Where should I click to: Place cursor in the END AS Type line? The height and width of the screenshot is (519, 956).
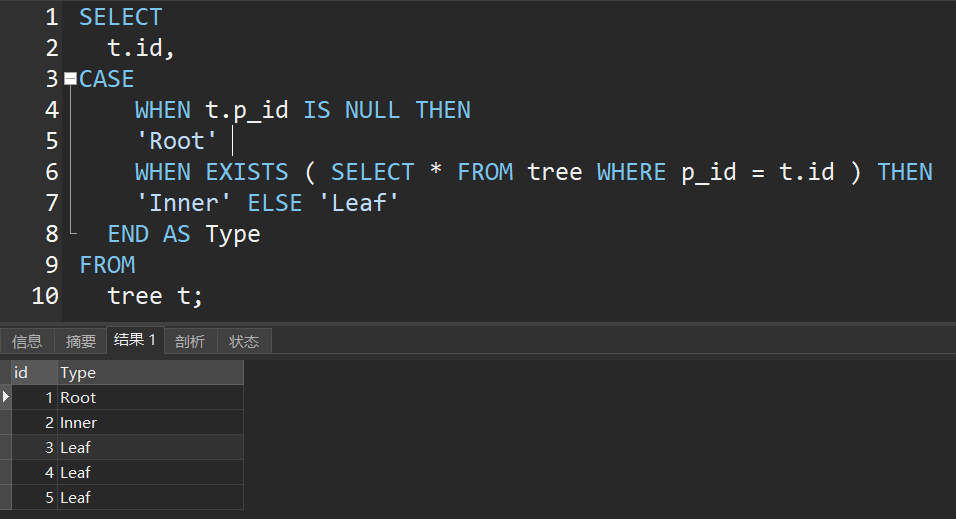[184, 234]
